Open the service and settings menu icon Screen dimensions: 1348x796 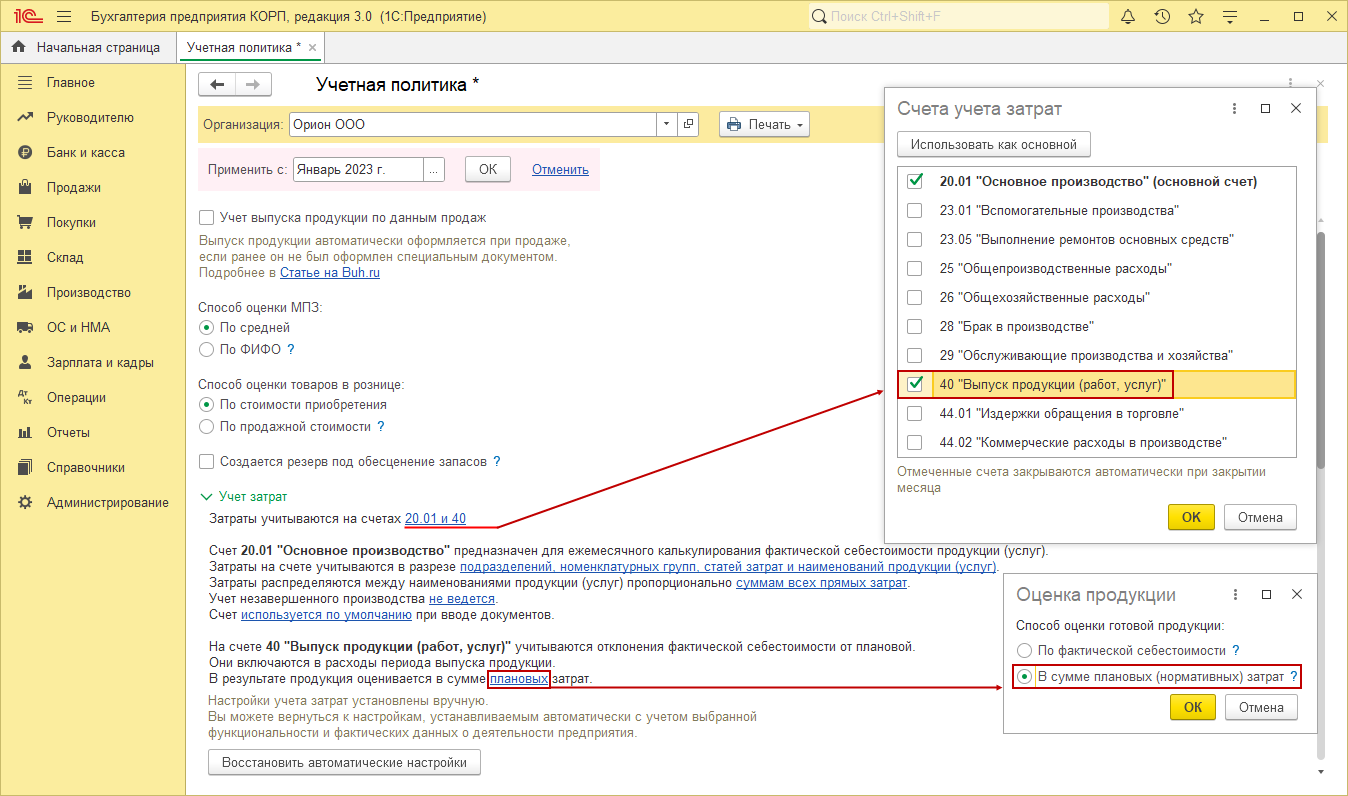click(x=1231, y=17)
